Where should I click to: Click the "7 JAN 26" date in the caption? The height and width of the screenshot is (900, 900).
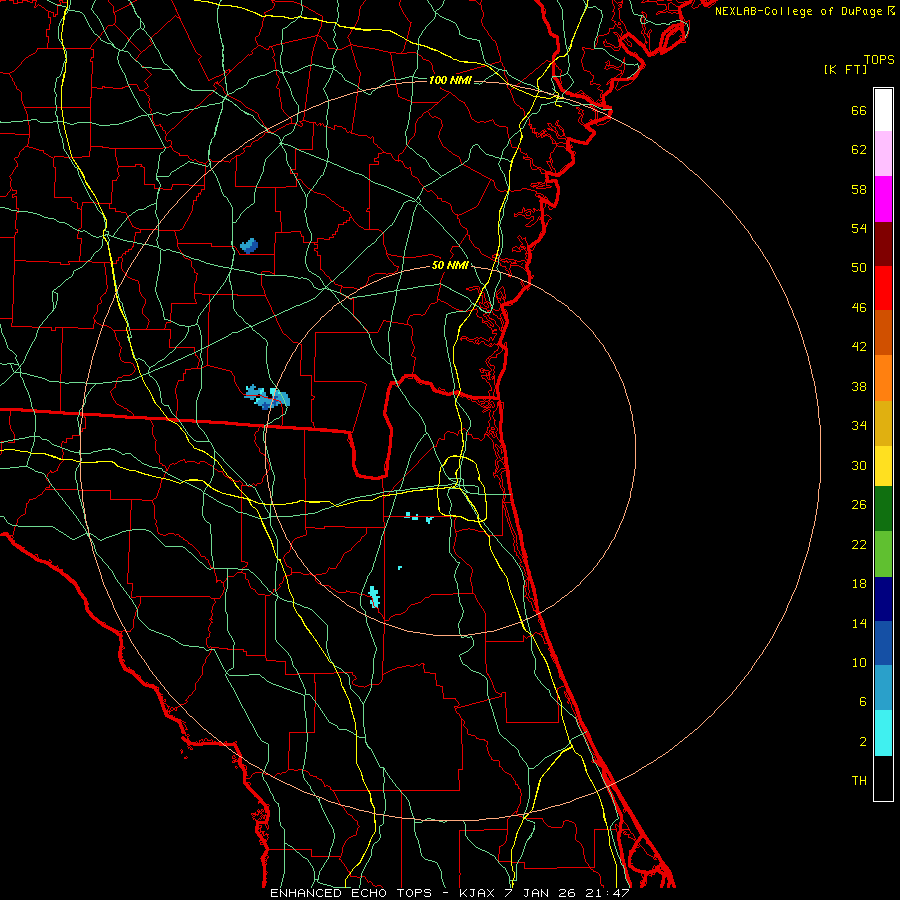(x=542, y=893)
